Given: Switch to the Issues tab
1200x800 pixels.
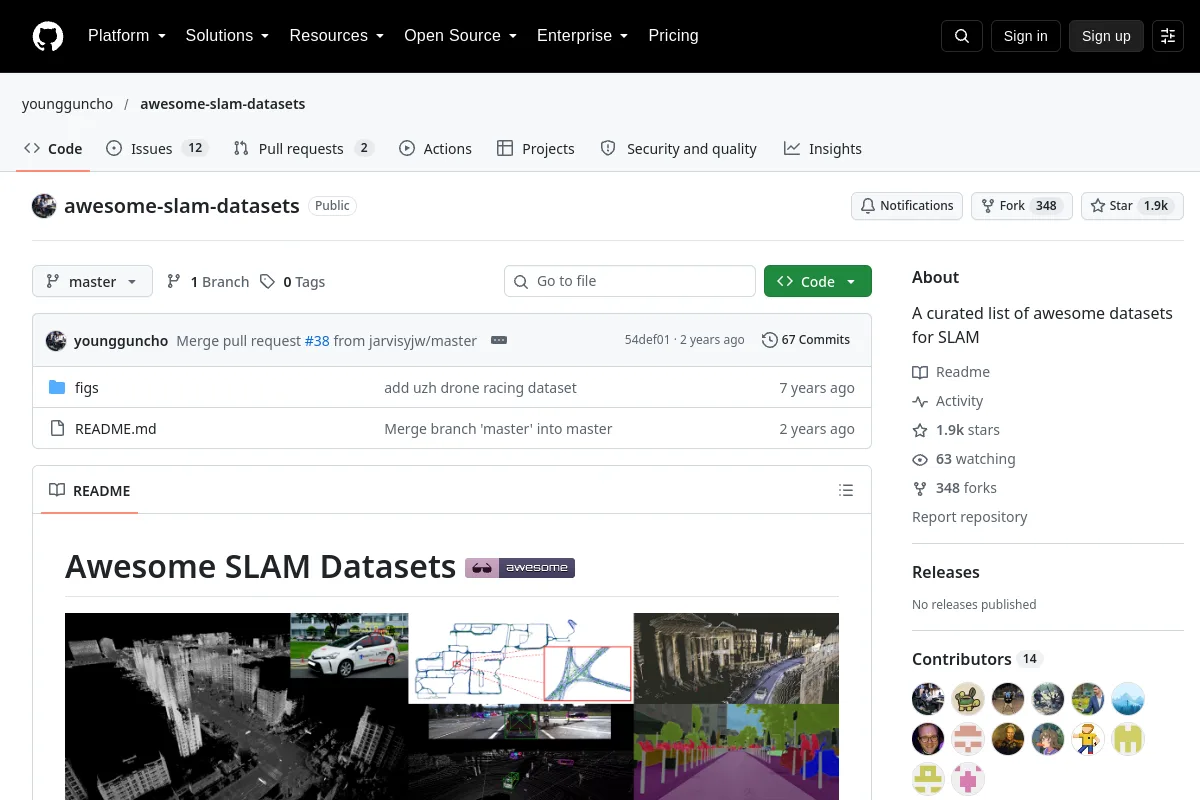Looking at the screenshot, I should 156,148.
